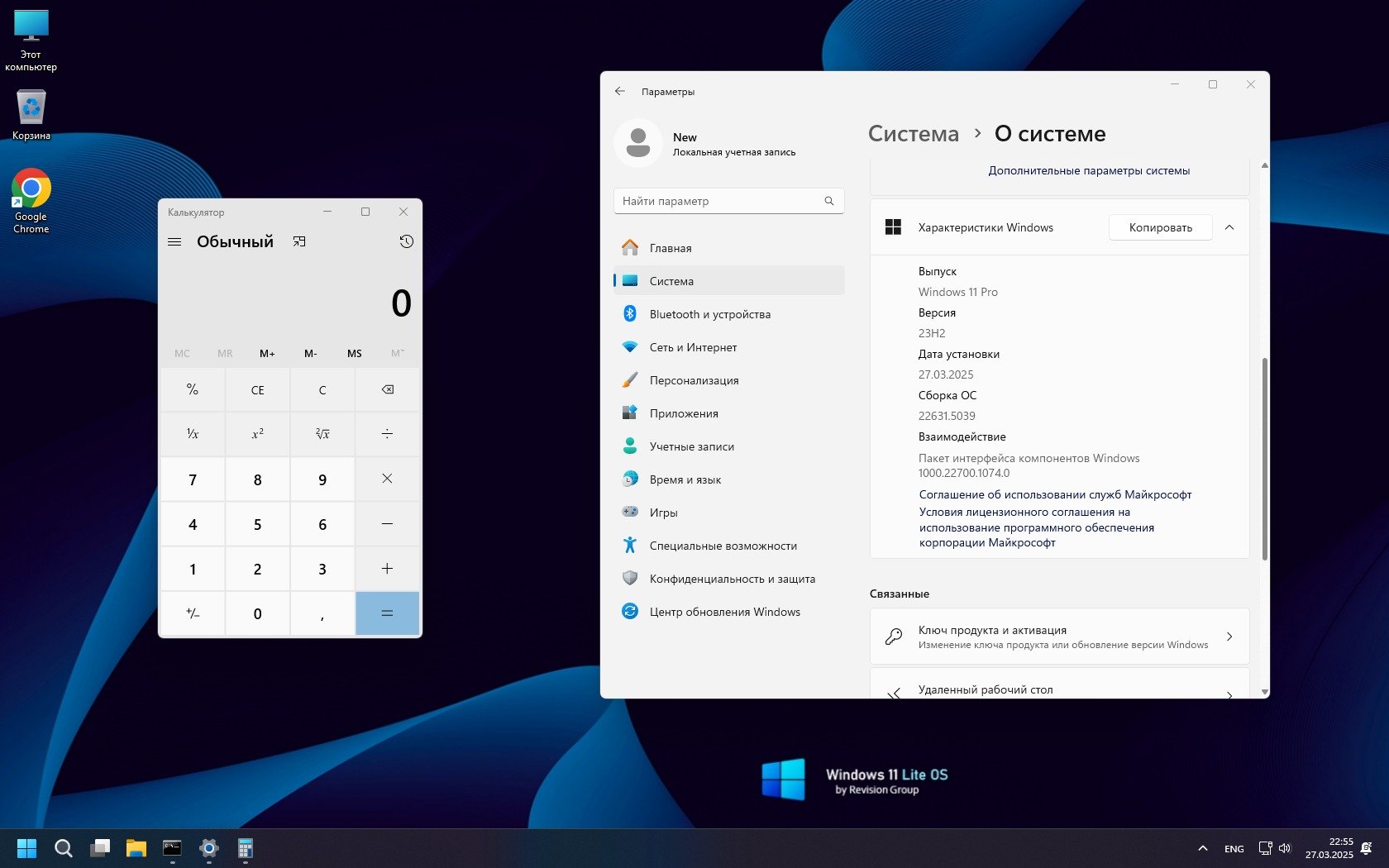Click the decimal comma key

click(x=322, y=613)
